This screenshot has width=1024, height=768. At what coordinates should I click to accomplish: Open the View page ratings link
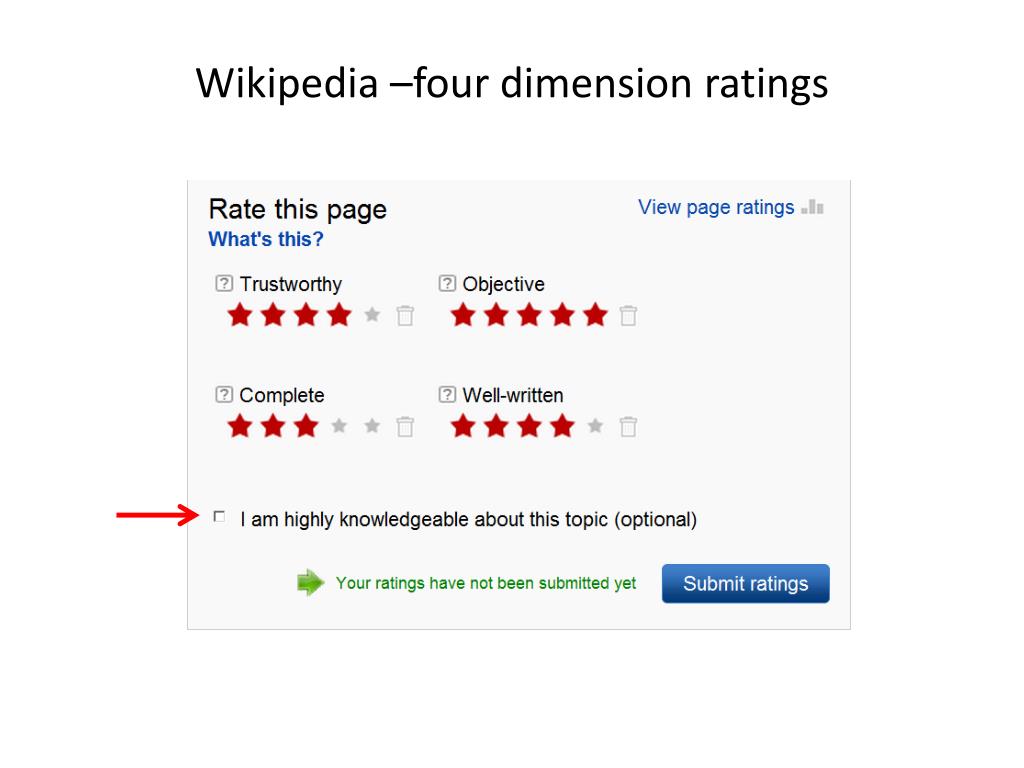pos(716,207)
